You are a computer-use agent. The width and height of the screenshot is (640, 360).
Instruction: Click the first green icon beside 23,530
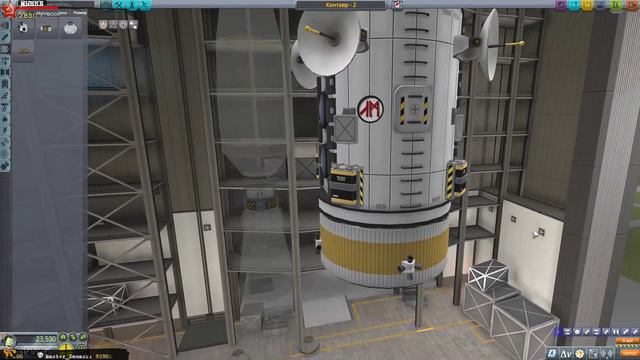[63, 337]
